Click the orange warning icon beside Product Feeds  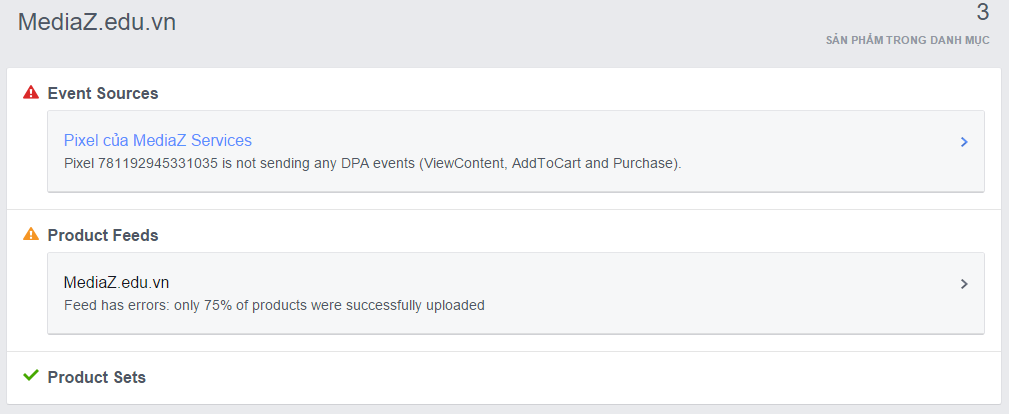(30, 235)
